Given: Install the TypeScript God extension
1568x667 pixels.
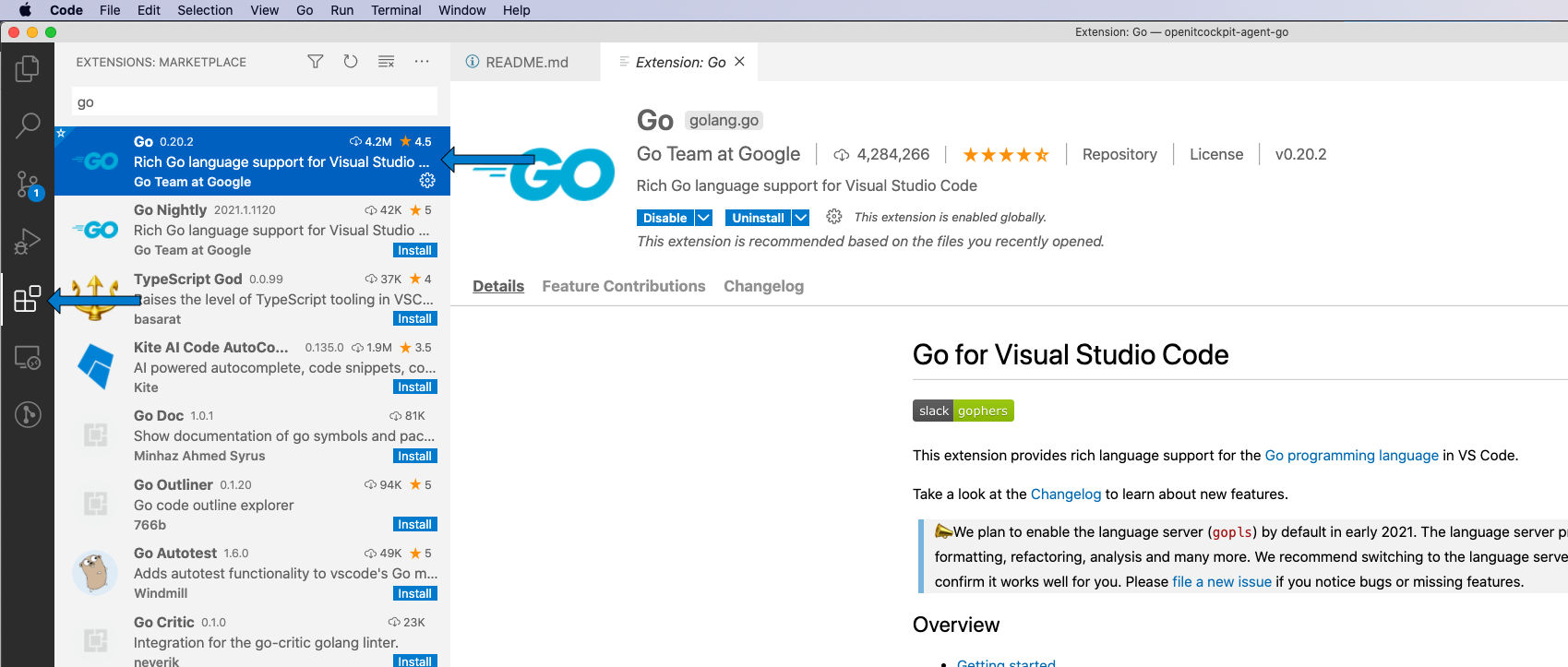Looking at the screenshot, I should click(x=414, y=318).
